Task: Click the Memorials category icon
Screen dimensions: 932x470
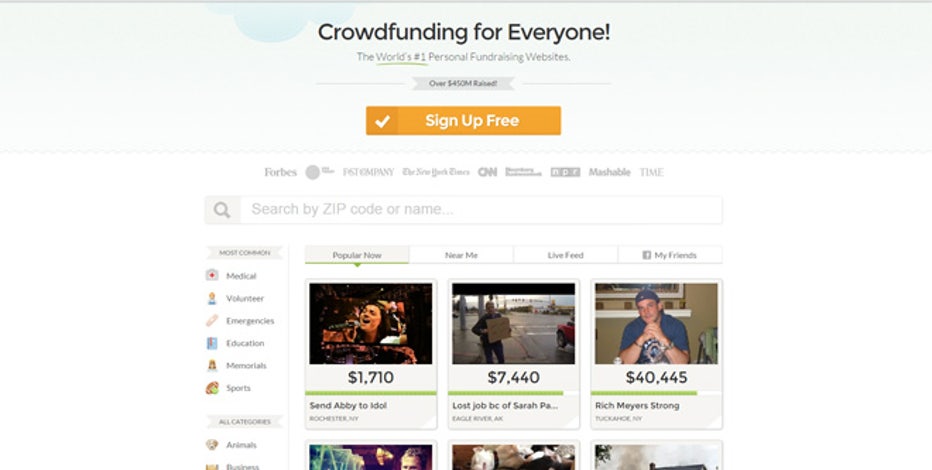Action: 212,365
